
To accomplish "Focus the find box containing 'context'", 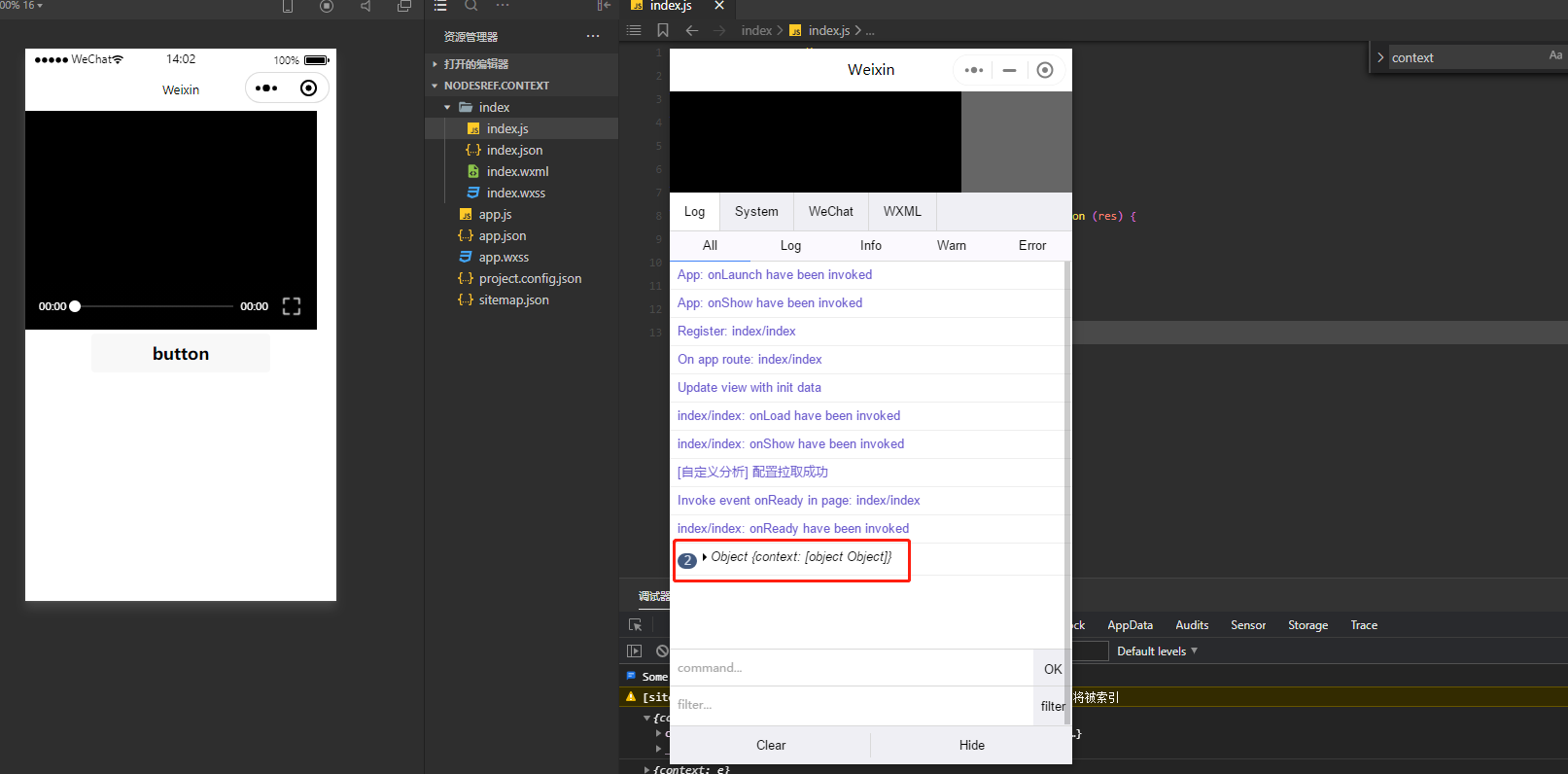I will click(1466, 57).
